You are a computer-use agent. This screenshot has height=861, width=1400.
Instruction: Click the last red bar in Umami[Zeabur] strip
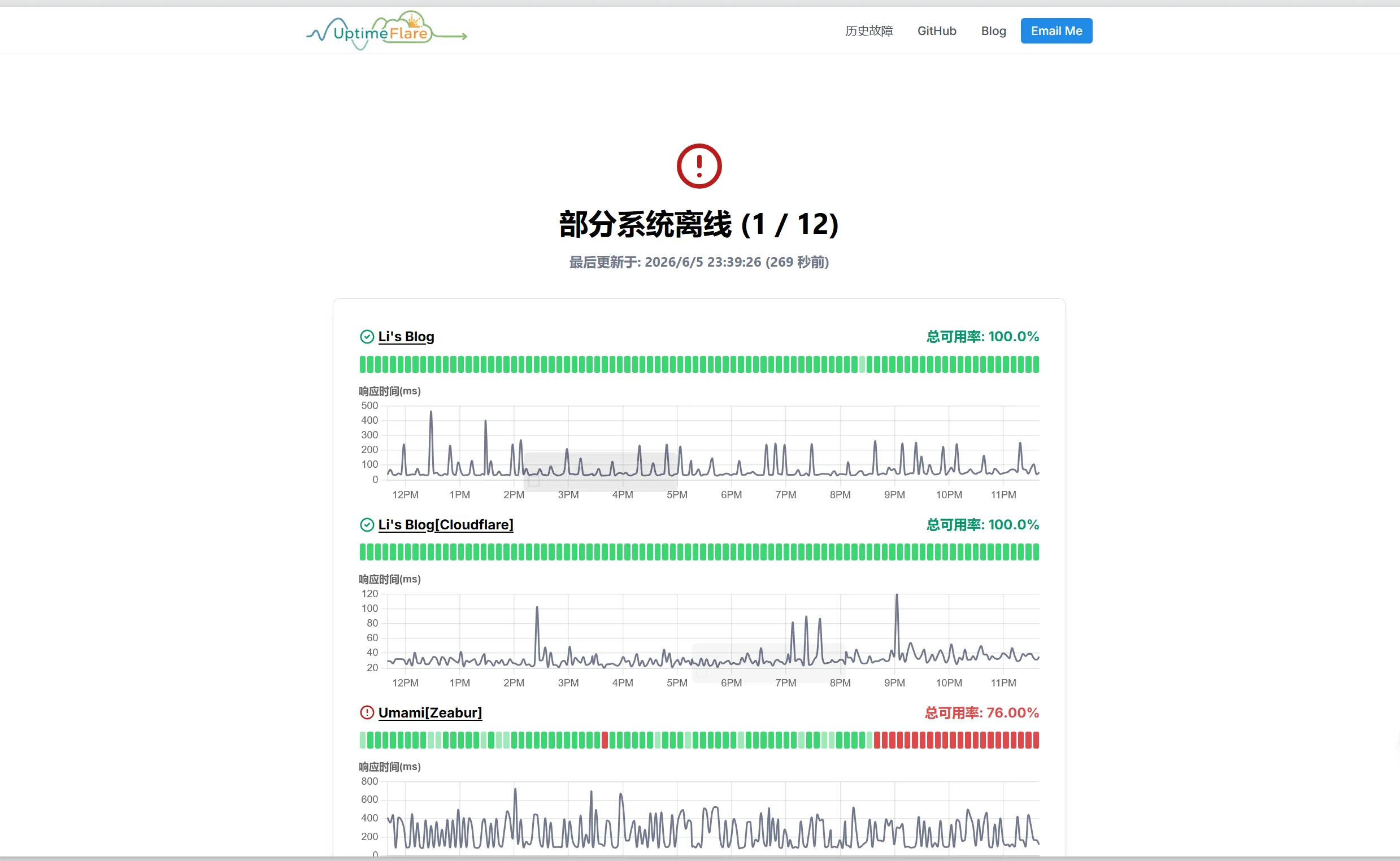[1036, 740]
